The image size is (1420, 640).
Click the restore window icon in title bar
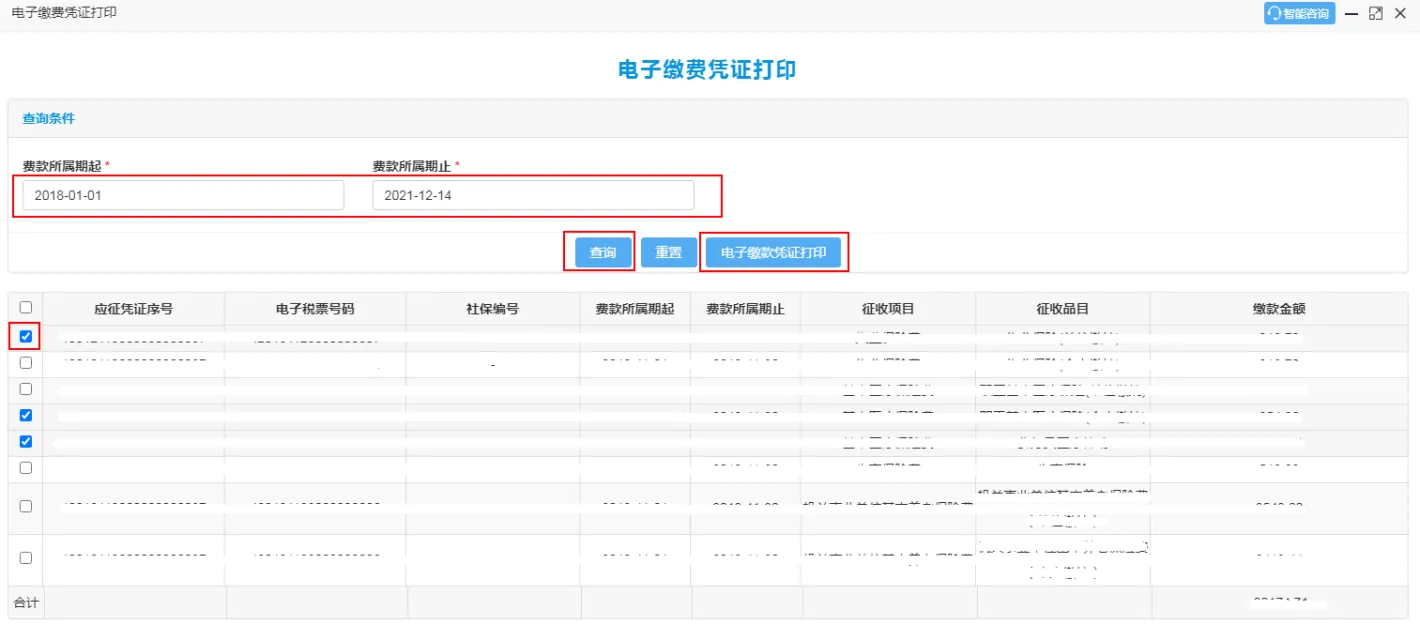pyautogui.click(x=1376, y=13)
